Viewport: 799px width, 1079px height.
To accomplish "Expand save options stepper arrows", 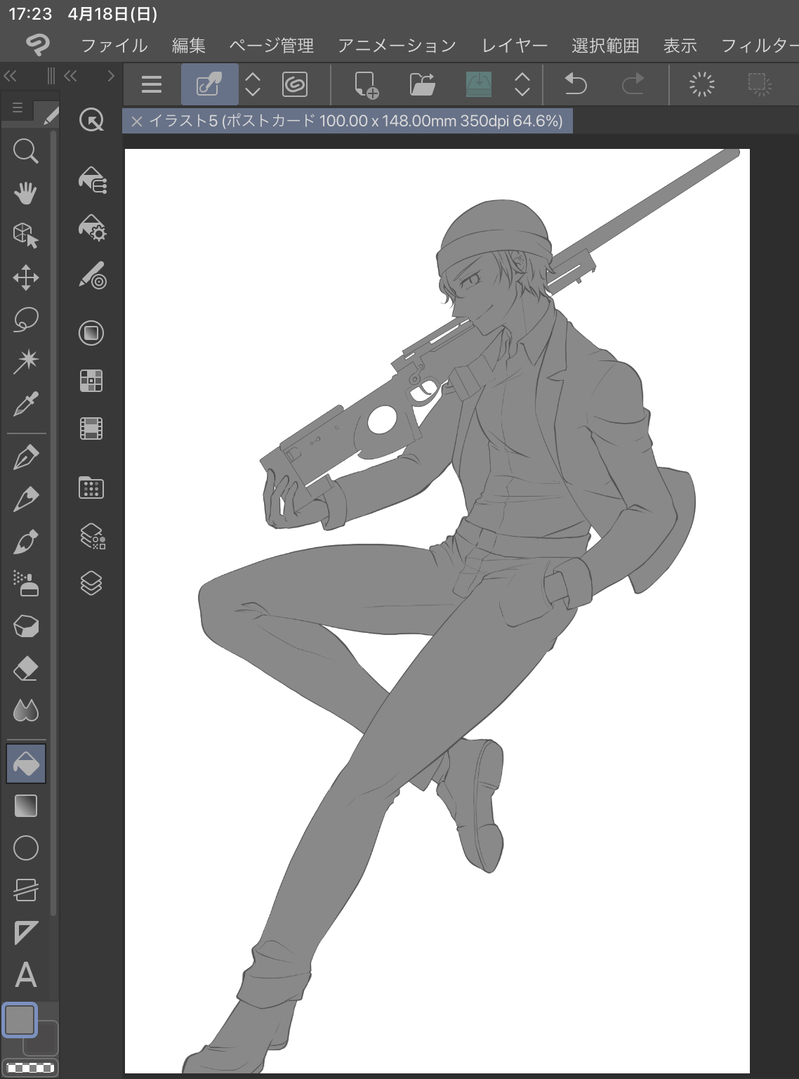I will [522, 84].
